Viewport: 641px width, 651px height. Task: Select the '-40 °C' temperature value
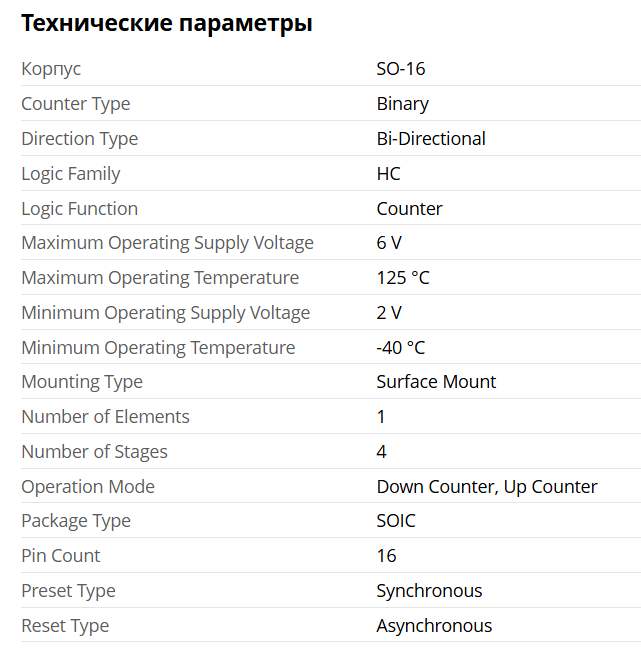point(401,348)
